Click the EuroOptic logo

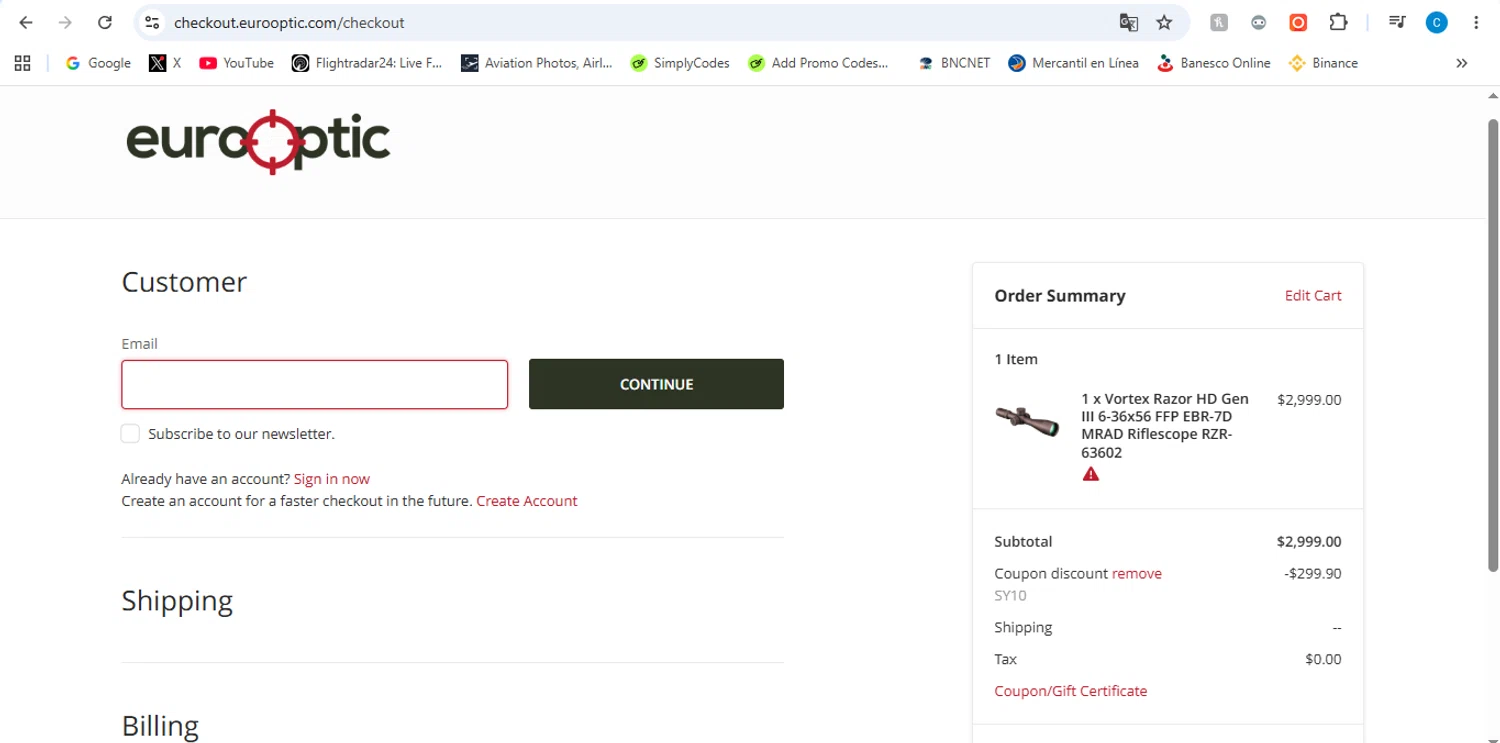[x=258, y=142]
